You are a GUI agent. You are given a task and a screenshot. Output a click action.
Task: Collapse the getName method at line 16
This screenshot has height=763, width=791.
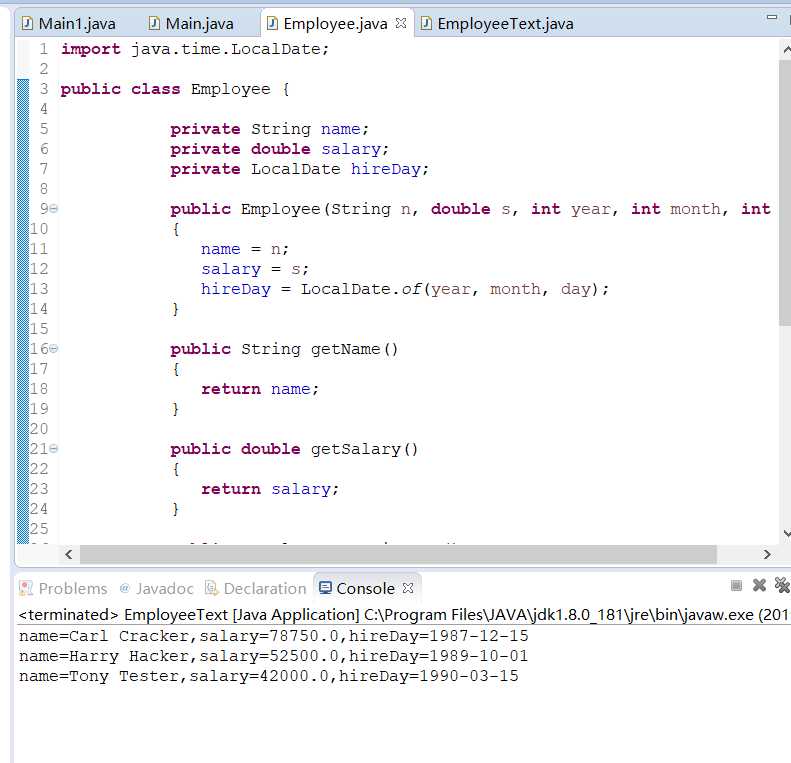[53, 348]
